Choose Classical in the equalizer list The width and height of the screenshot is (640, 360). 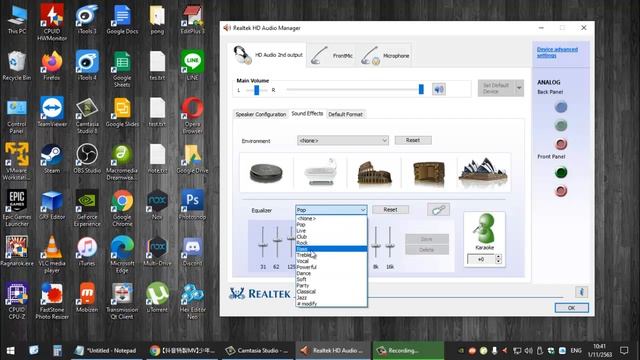(331, 291)
